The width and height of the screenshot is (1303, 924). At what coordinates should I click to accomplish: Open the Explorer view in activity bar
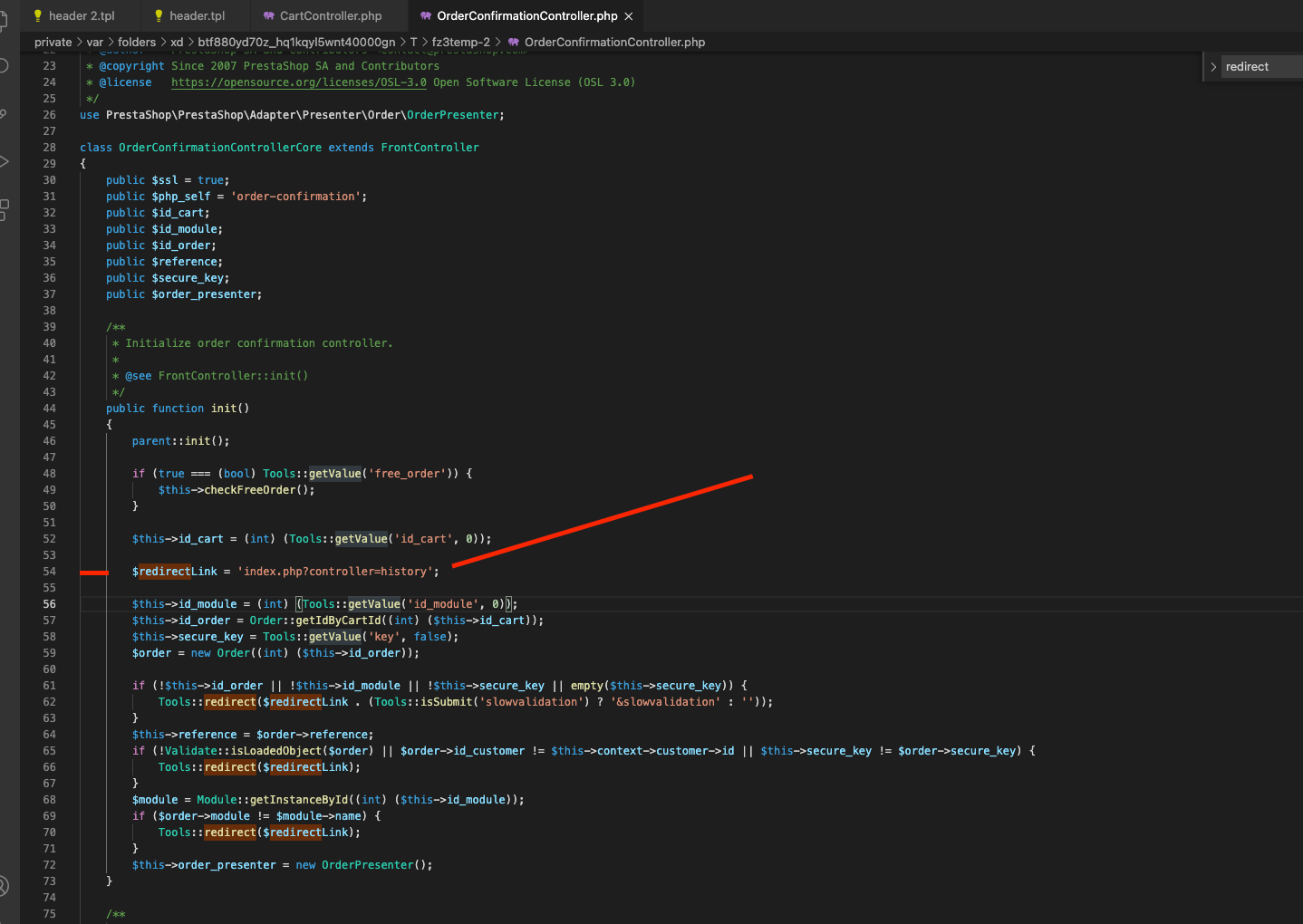point(4,18)
